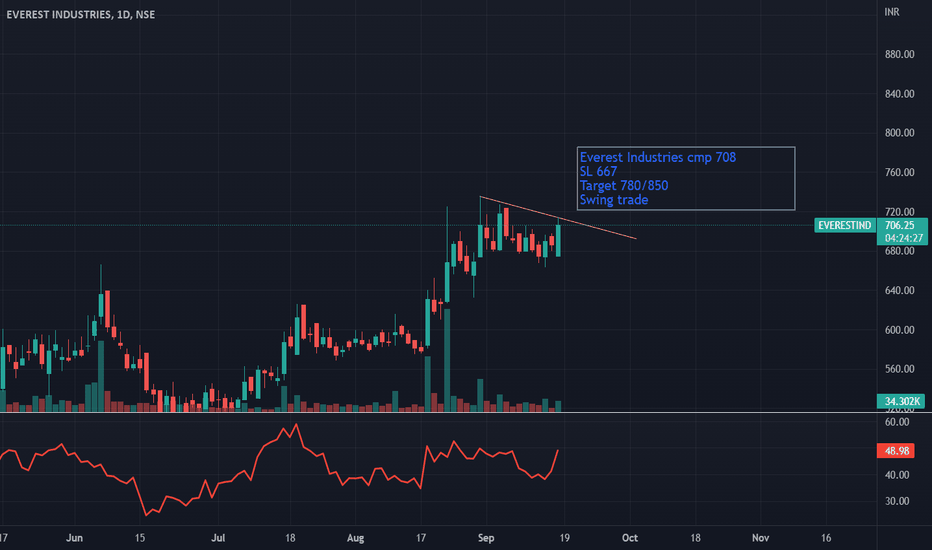Click the 600.00 price axis label
Screen dimensions: 932x550
[x=899, y=330]
